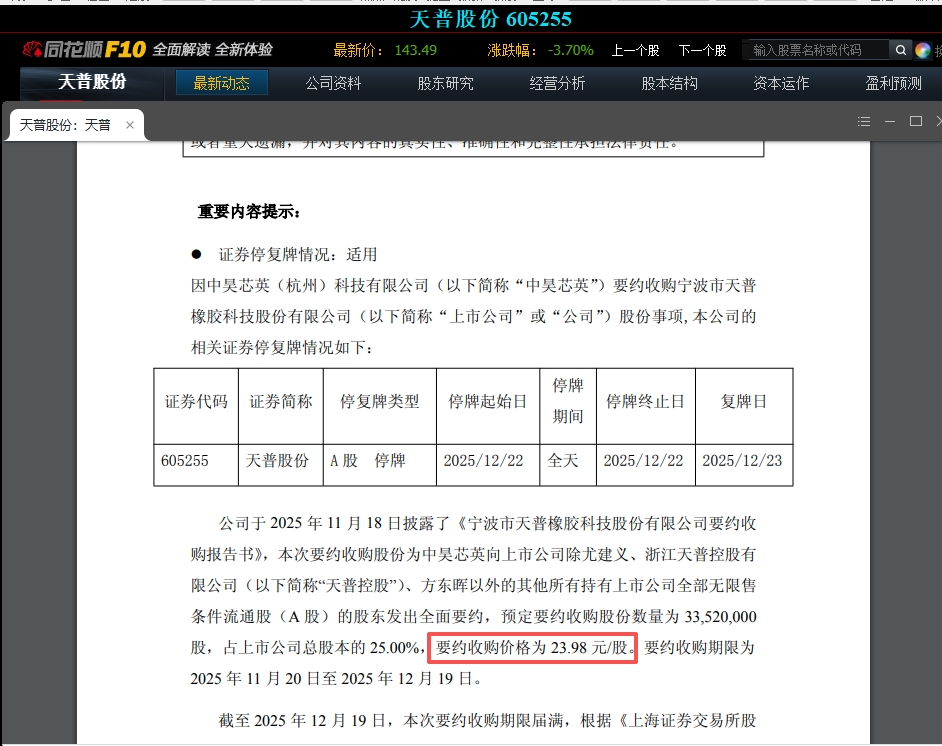Click table header 停牌期间
The image size is (942, 746).
568,401
